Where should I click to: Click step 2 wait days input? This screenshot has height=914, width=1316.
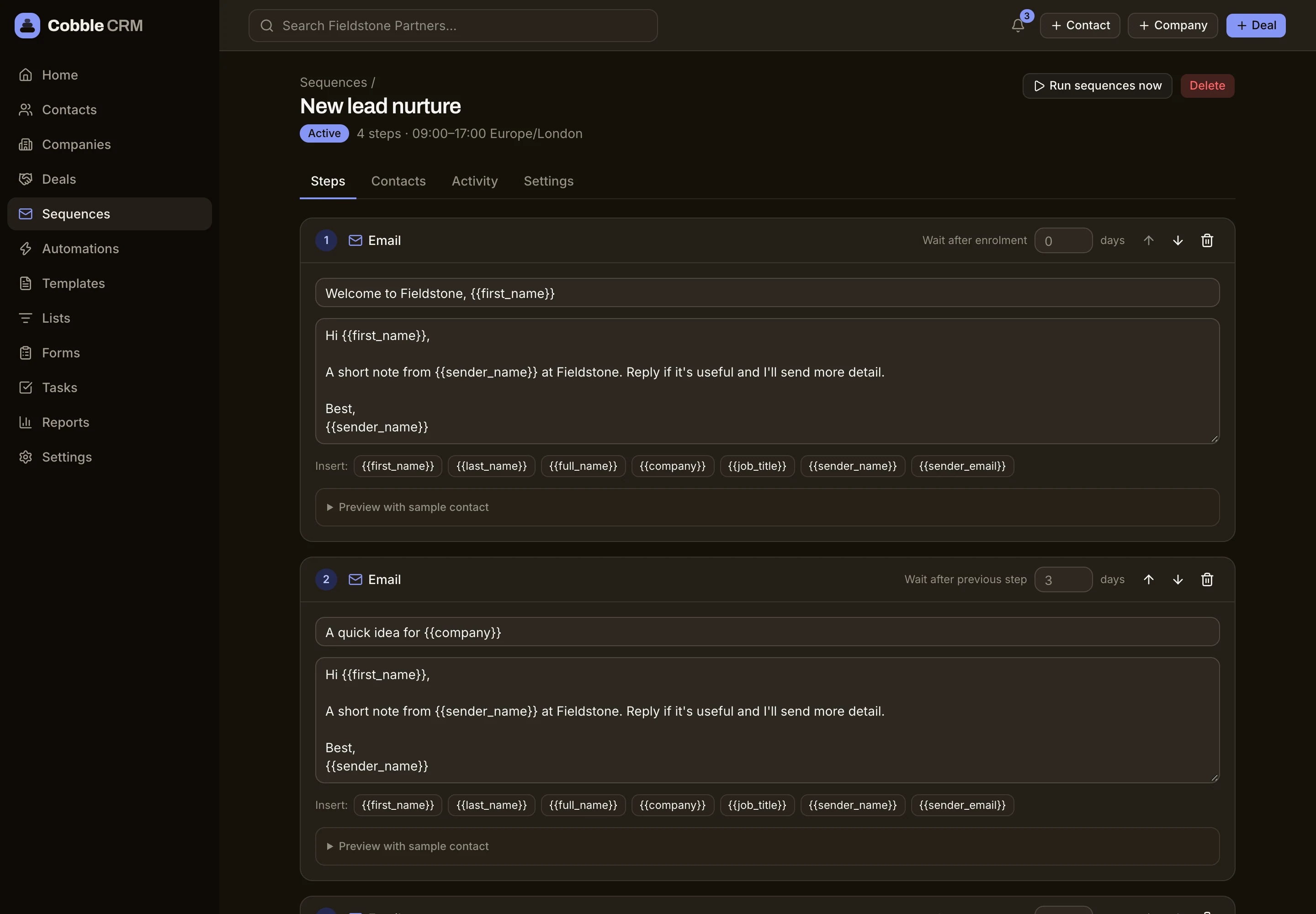coord(1063,579)
